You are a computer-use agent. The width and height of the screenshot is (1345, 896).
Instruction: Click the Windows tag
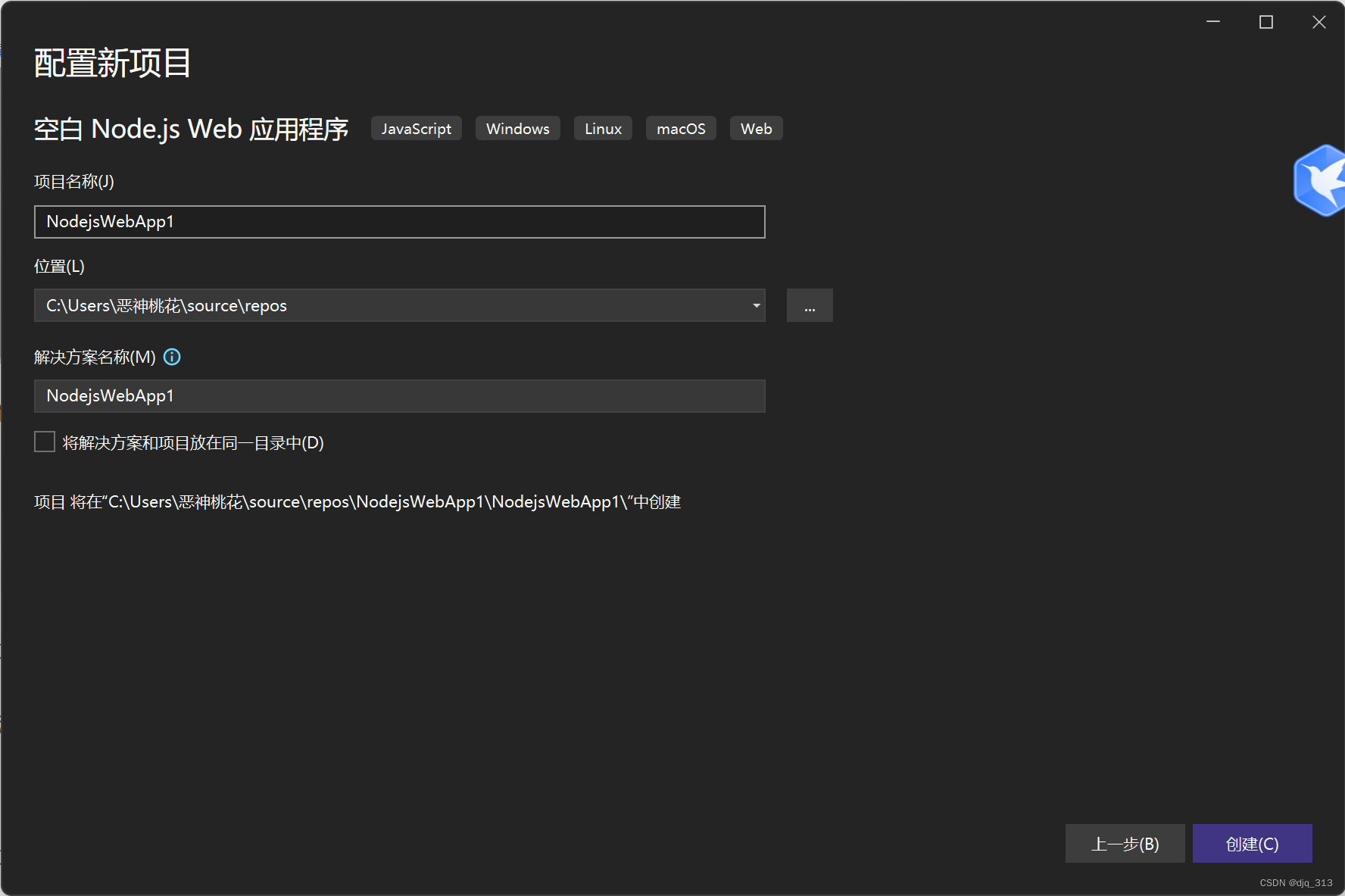click(518, 129)
